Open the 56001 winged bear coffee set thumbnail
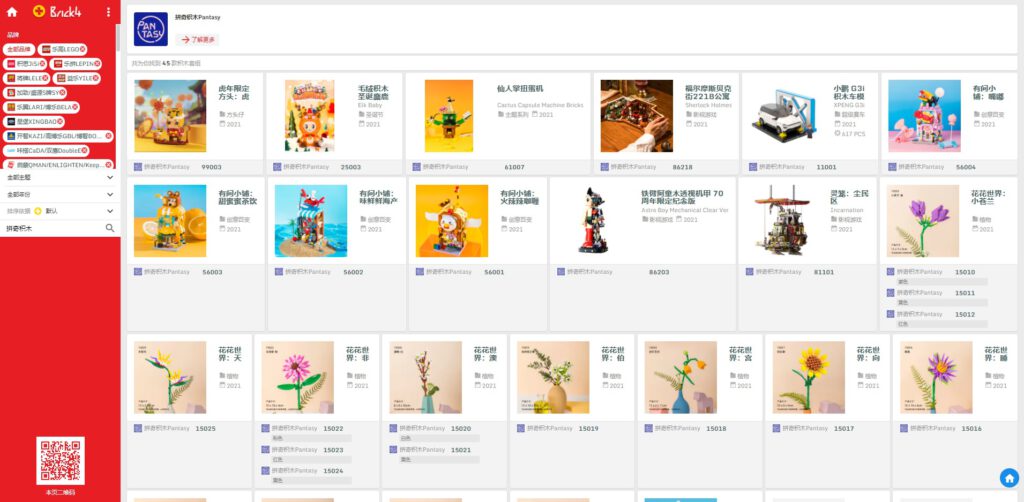This screenshot has width=1024, height=502. 452,221
